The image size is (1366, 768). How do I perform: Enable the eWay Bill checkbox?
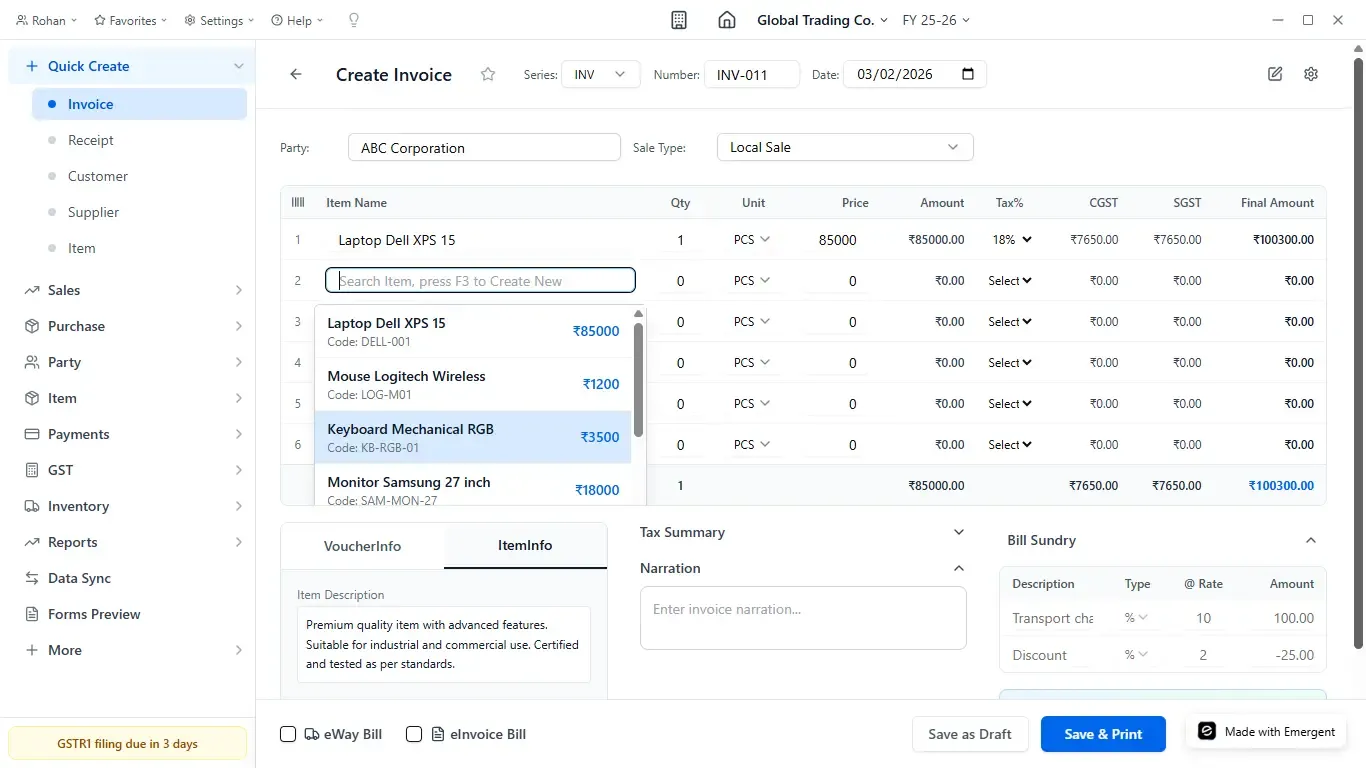point(288,734)
